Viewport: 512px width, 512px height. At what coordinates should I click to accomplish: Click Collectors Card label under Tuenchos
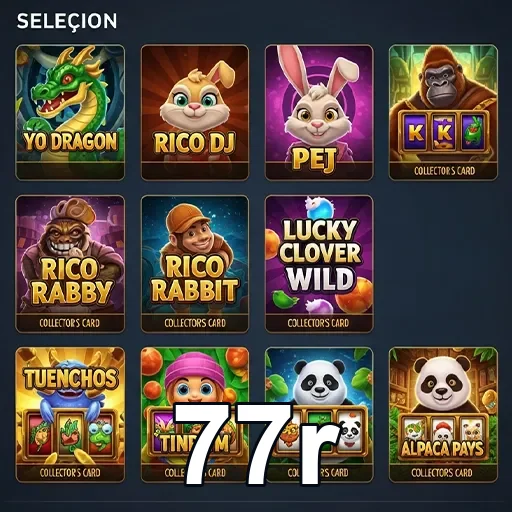[70, 473]
